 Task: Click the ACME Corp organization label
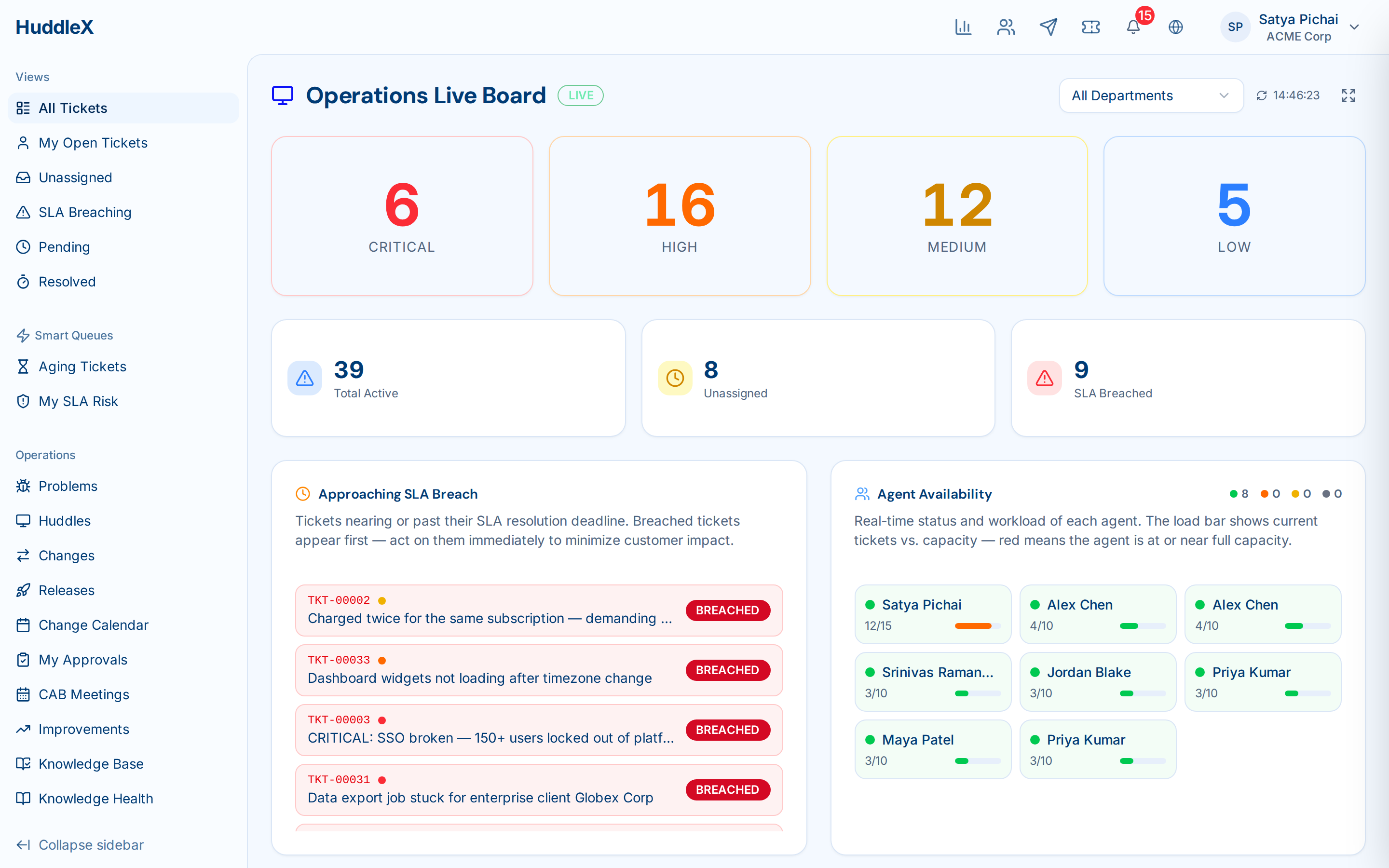coord(1298,36)
